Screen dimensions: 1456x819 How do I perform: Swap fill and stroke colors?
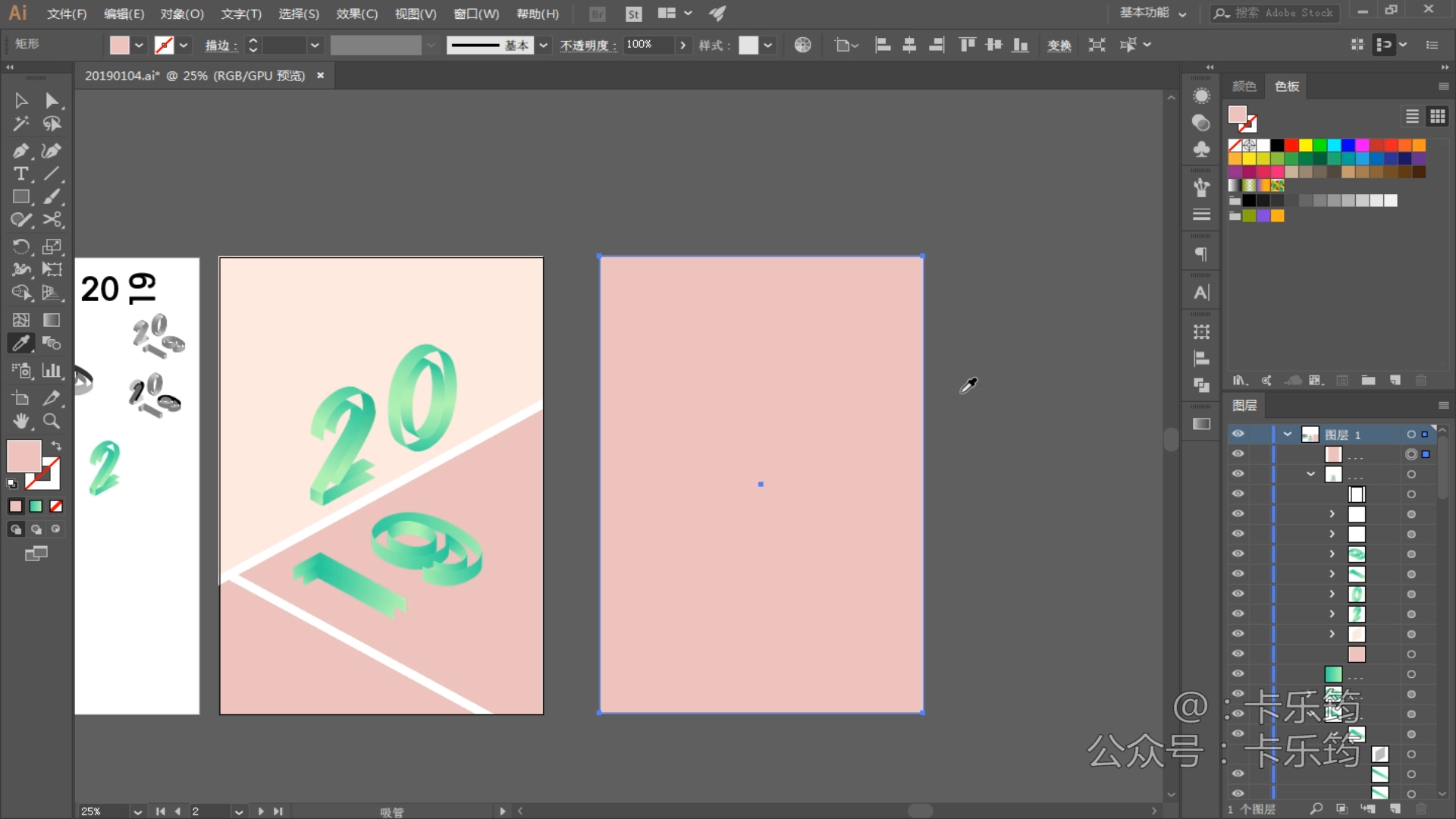click(56, 445)
